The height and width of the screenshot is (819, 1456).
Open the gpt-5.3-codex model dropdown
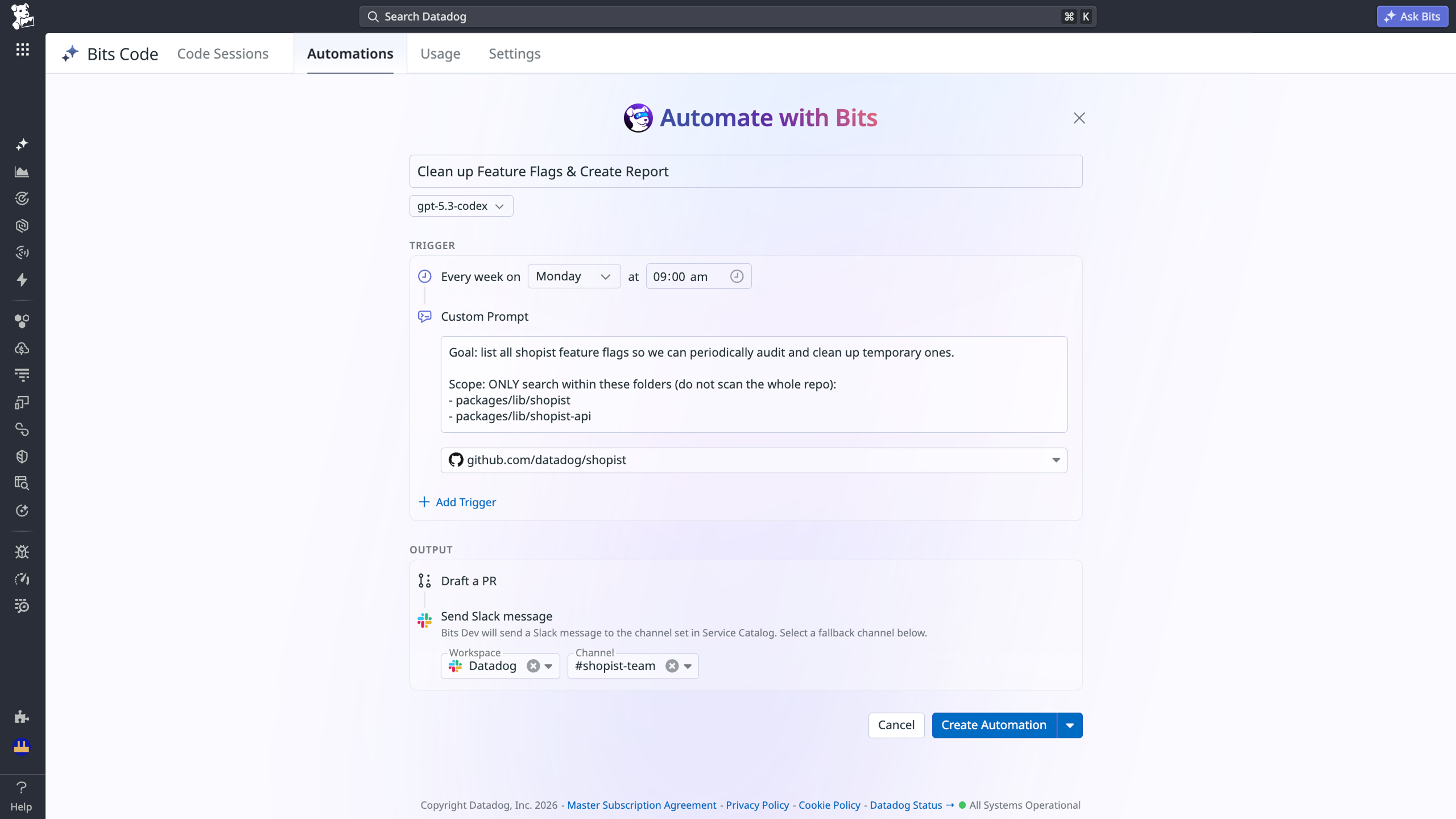(x=461, y=206)
